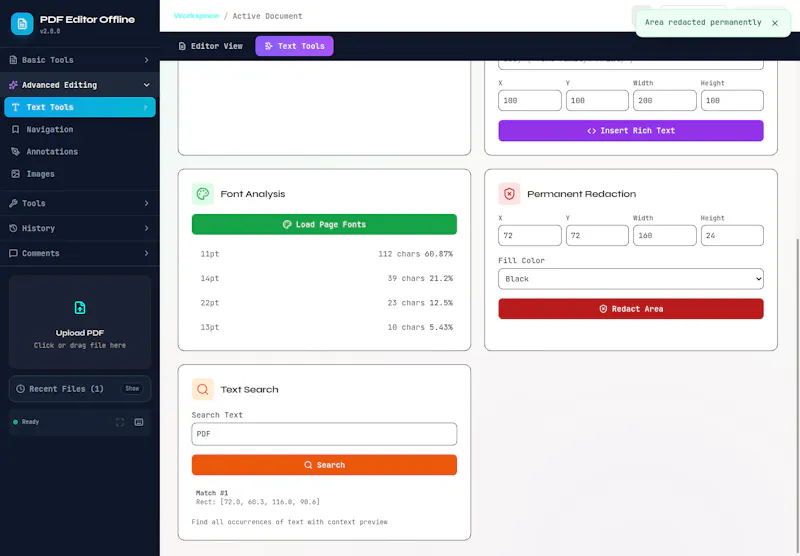Viewport: 800px width, 556px height.
Task: Click the Load Page Fonts button
Action: 324,224
